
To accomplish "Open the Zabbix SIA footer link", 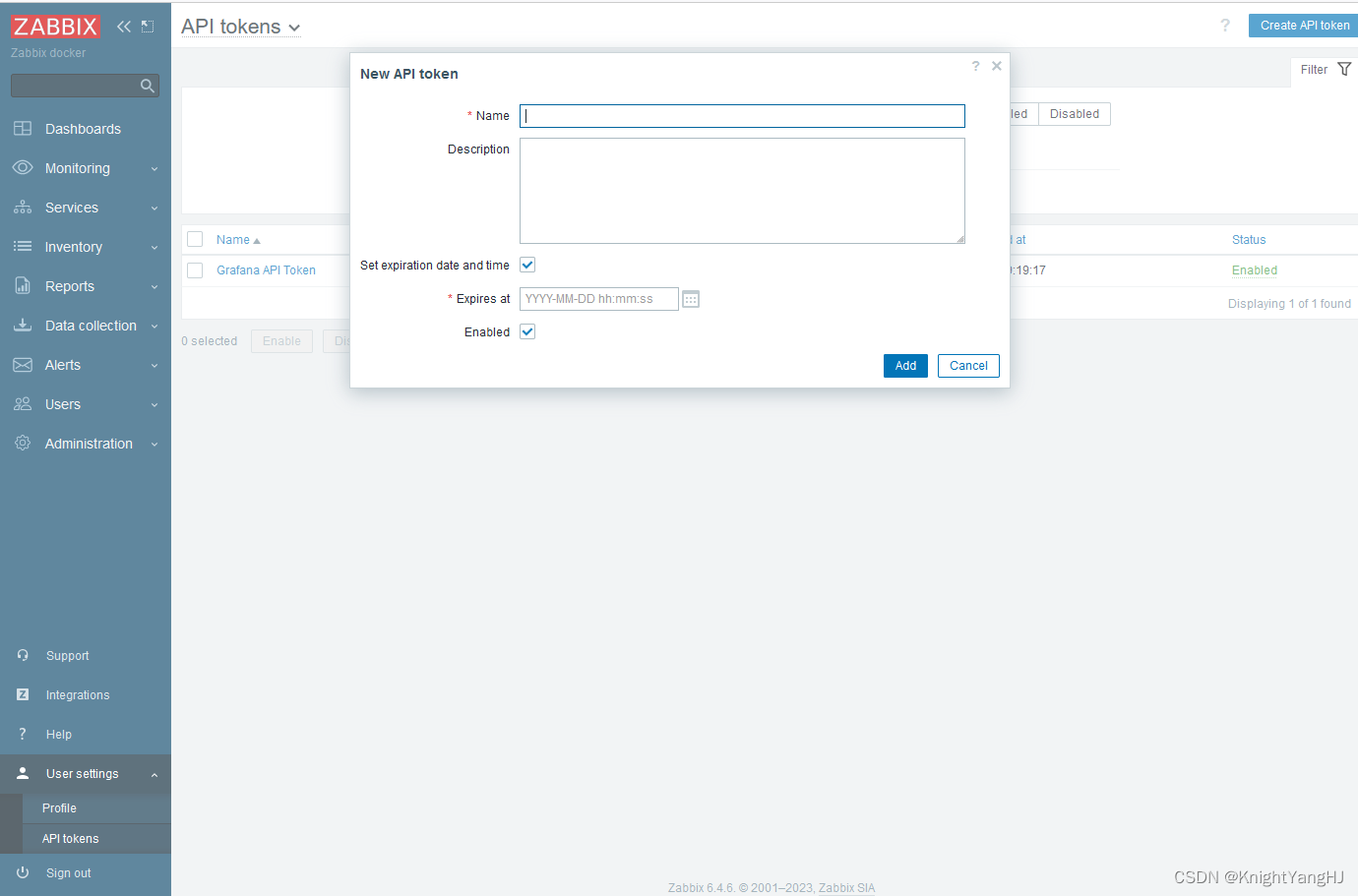I will pyautogui.click(x=846, y=888).
